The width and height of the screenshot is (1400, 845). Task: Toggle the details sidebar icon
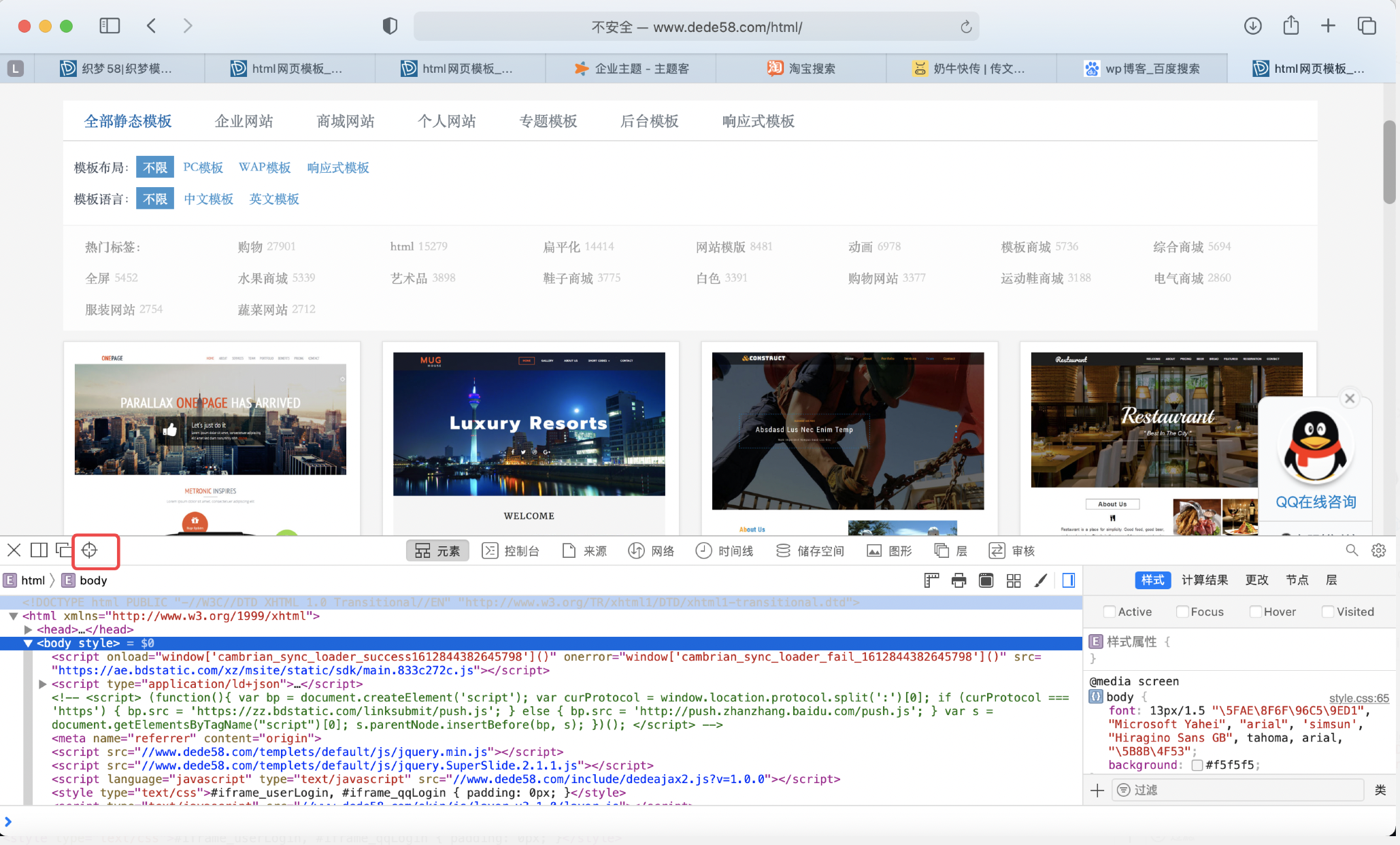coord(1069,580)
